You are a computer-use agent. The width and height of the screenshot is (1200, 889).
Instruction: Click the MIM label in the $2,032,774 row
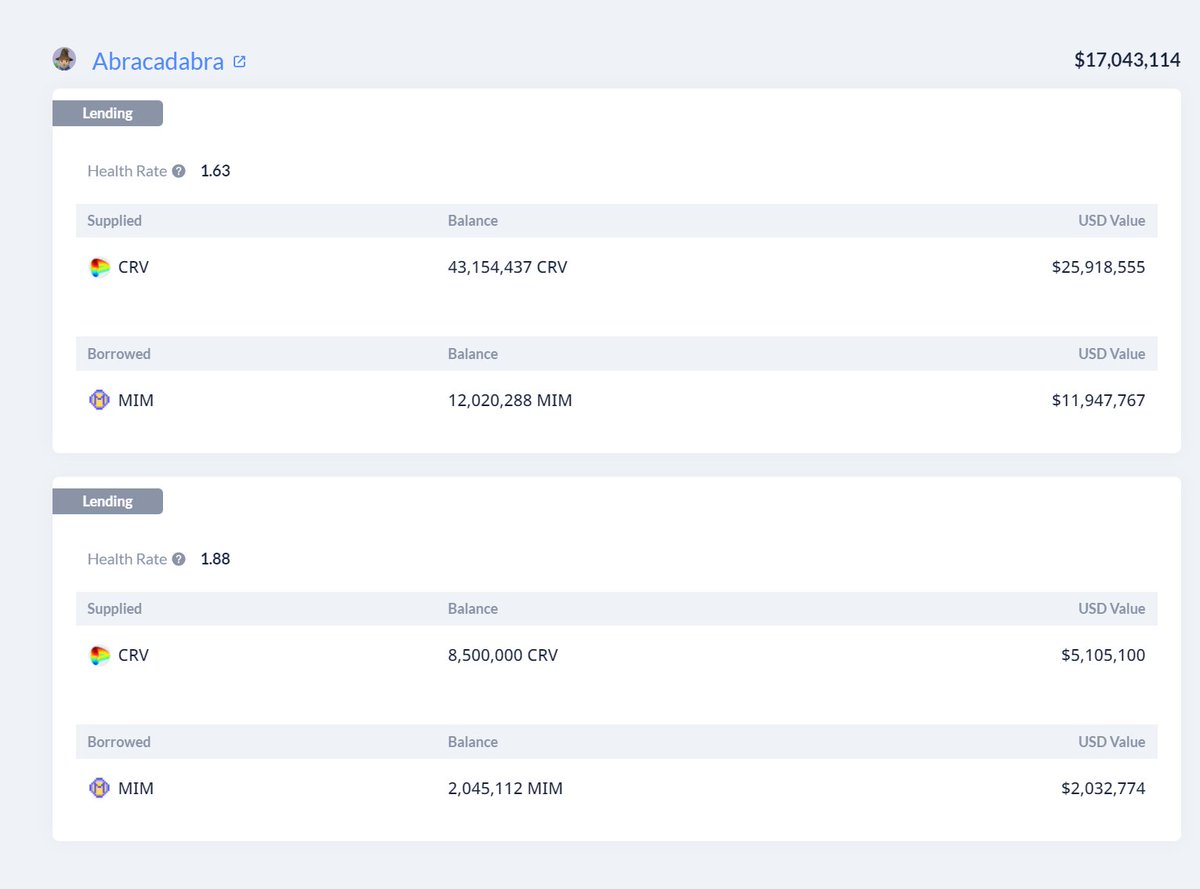(136, 789)
